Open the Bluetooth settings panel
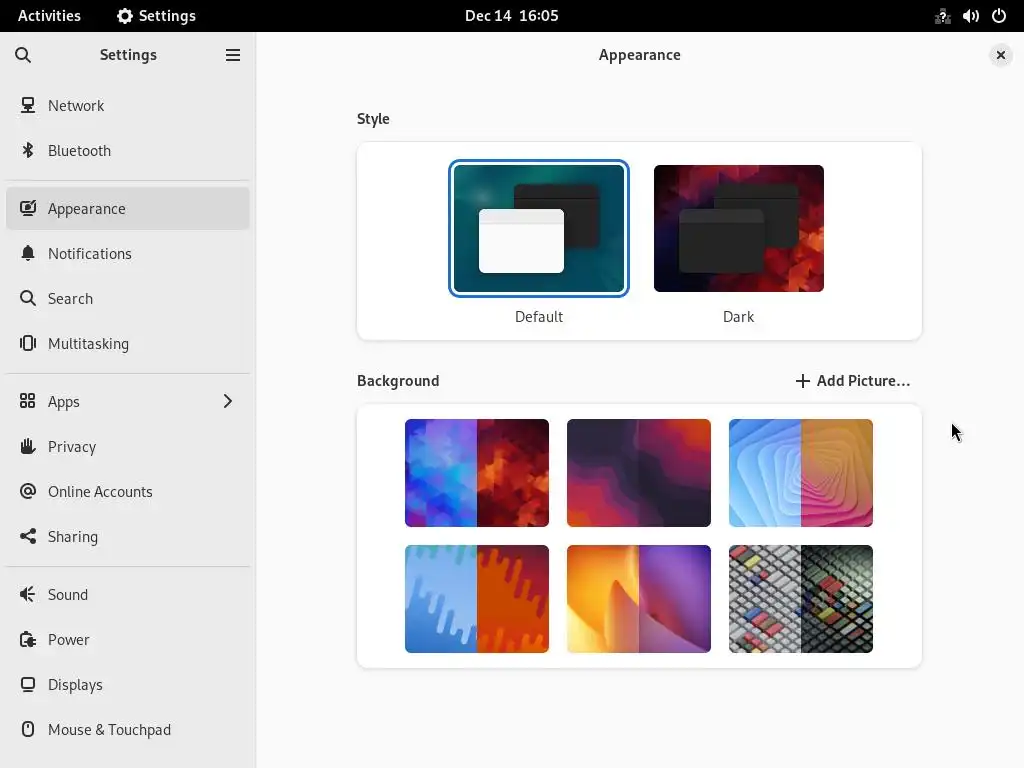This screenshot has width=1024, height=768. tap(128, 150)
